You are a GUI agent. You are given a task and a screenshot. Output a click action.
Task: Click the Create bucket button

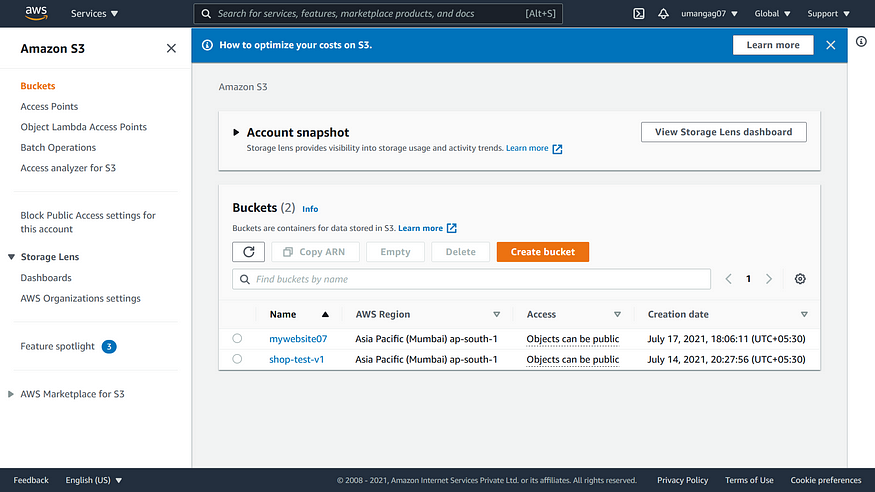pyautogui.click(x=542, y=252)
